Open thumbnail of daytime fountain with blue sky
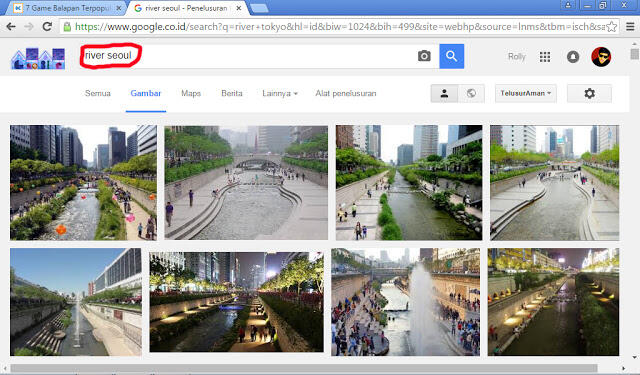640x375 pixels. pos(76,302)
